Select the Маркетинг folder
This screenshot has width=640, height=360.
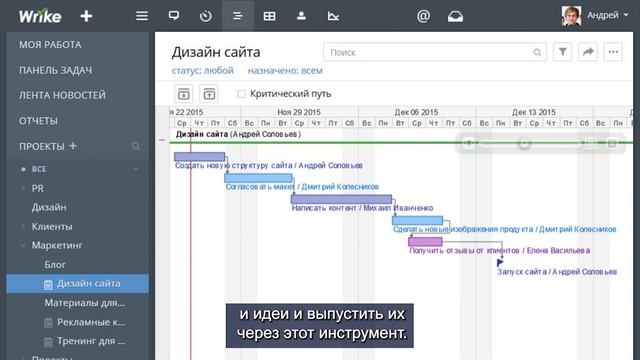pyautogui.click(x=57, y=245)
